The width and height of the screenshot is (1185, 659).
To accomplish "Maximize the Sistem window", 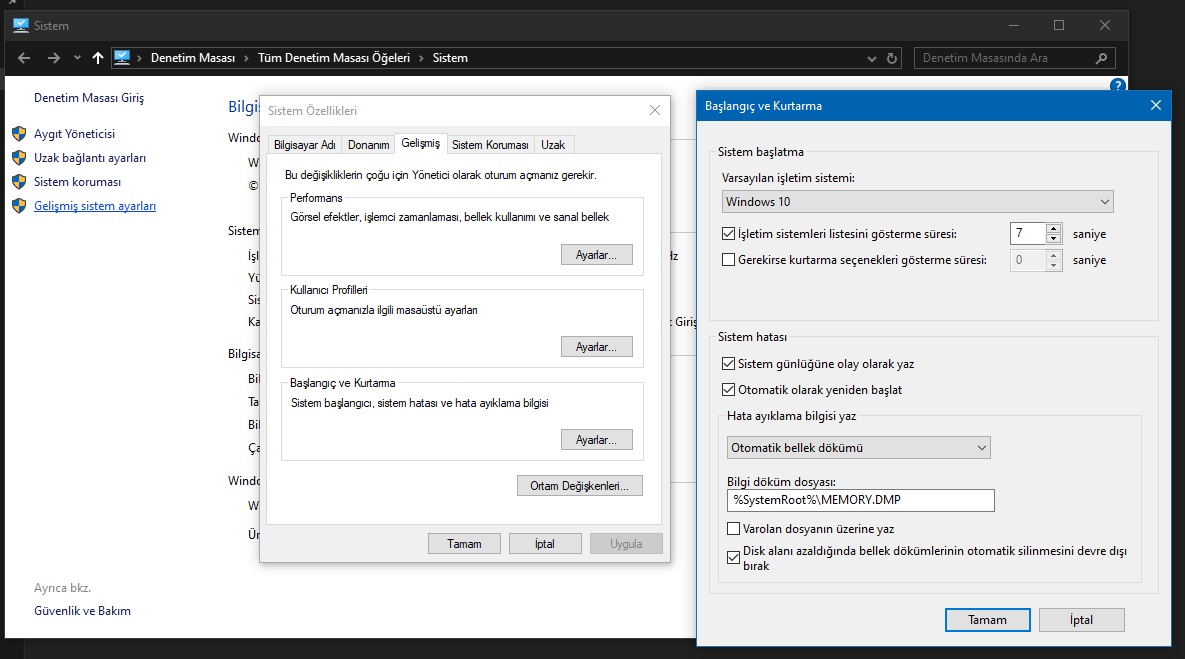I will (x=1059, y=26).
